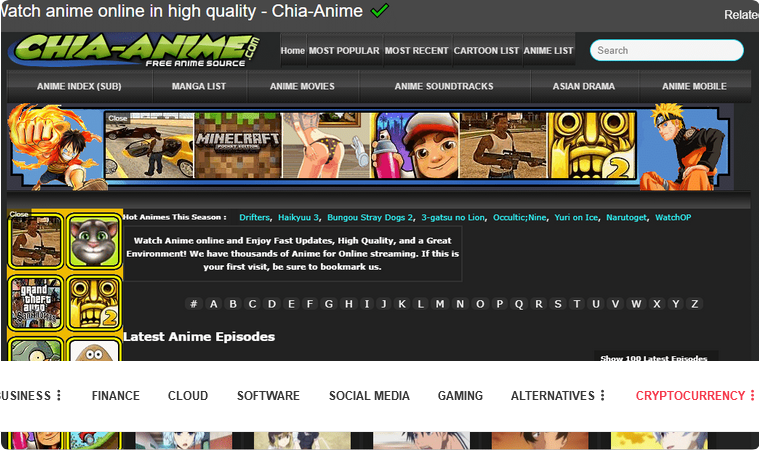Select letter S in the alphabet index
759x450 pixels.
[558, 304]
